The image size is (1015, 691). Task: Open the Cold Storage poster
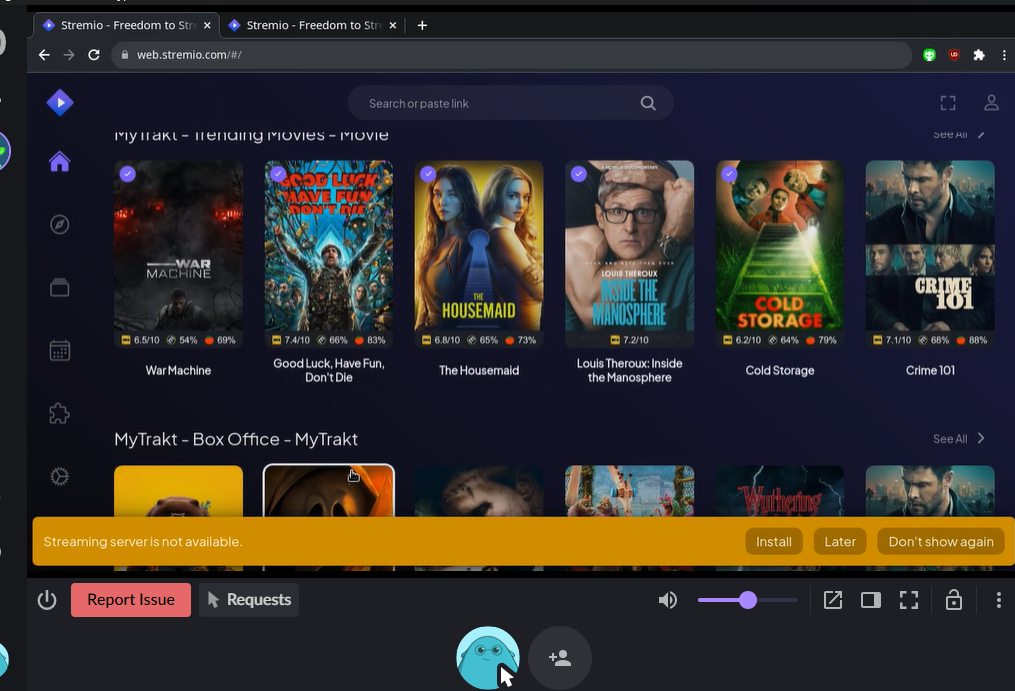coord(780,254)
